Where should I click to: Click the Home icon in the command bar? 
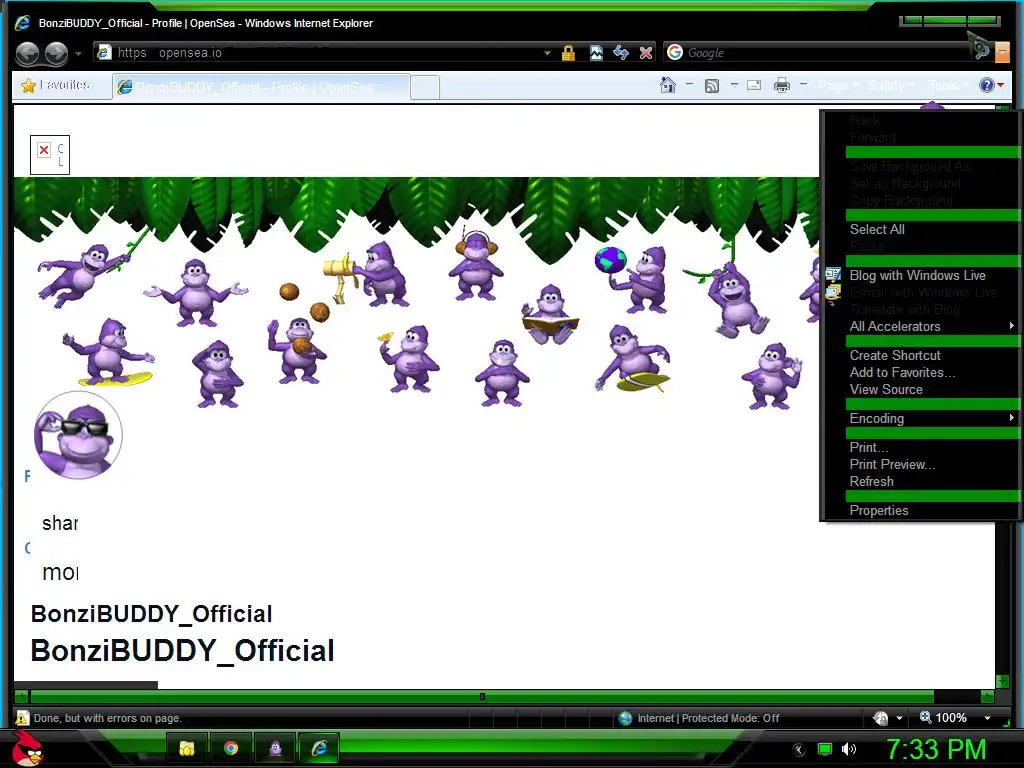pos(667,85)
